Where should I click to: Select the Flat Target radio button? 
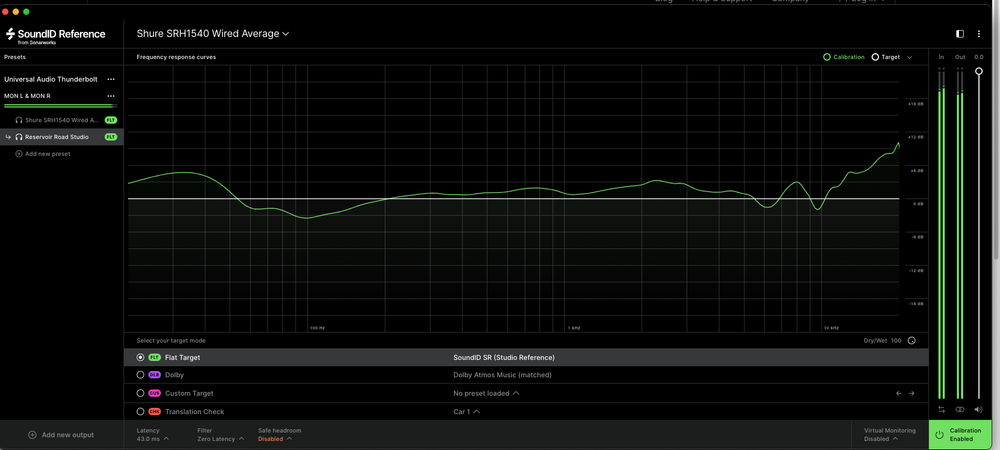(x=140, y=358)
